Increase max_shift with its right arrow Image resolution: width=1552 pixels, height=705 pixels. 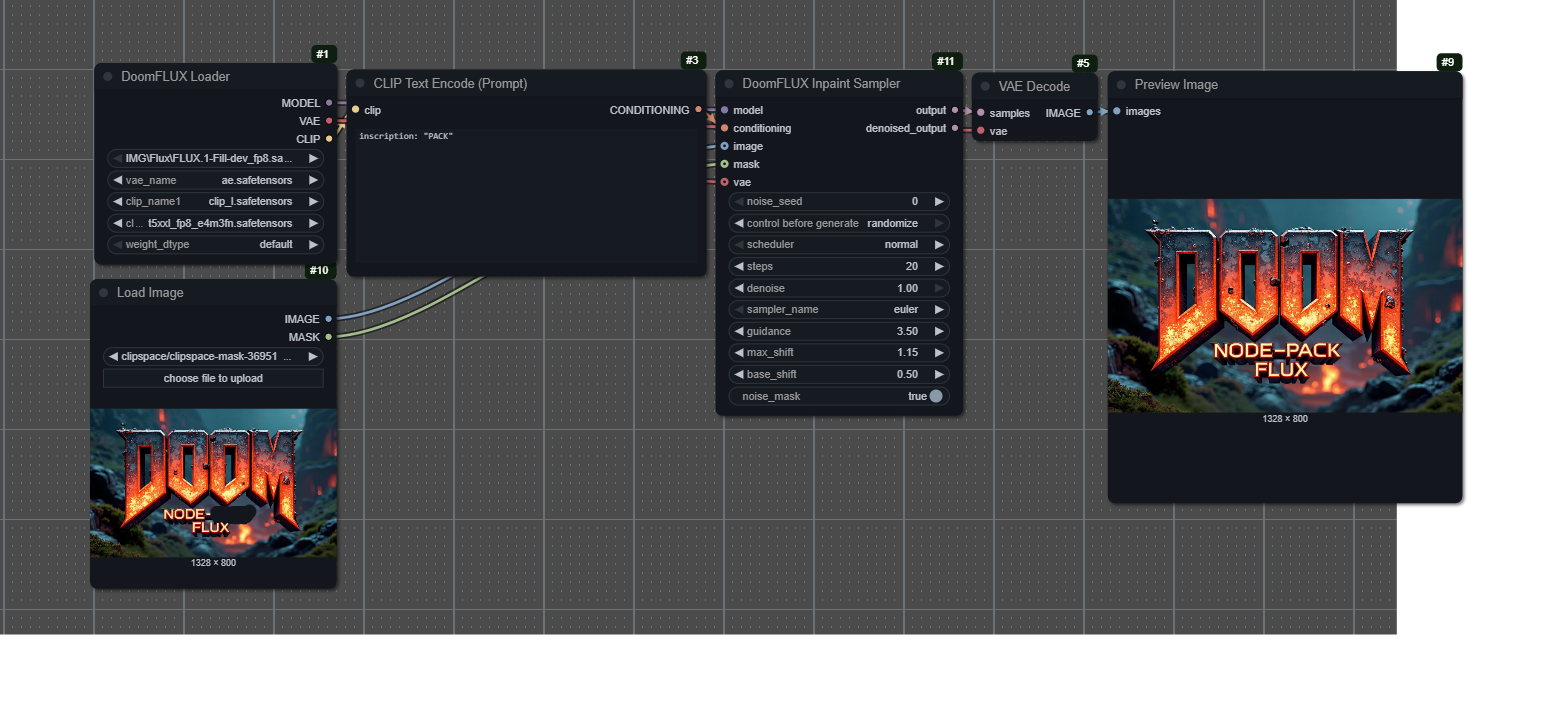pos(938,352)
